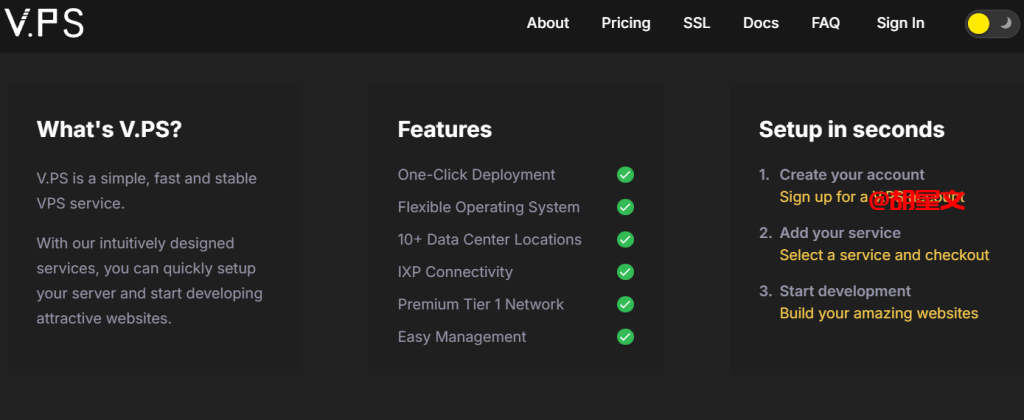Screen dimensions: 1024x420
Task: Click the moon icon in theme switch
Action: [x=1004, y=23]
